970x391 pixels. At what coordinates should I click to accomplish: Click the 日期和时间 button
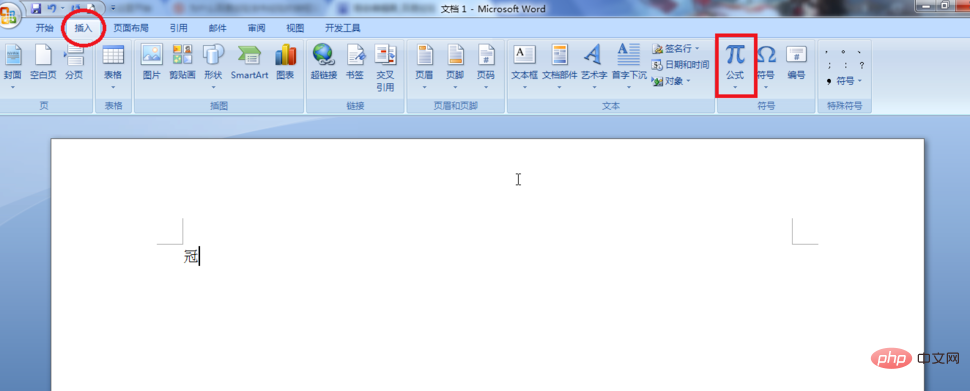coord(680,65)
